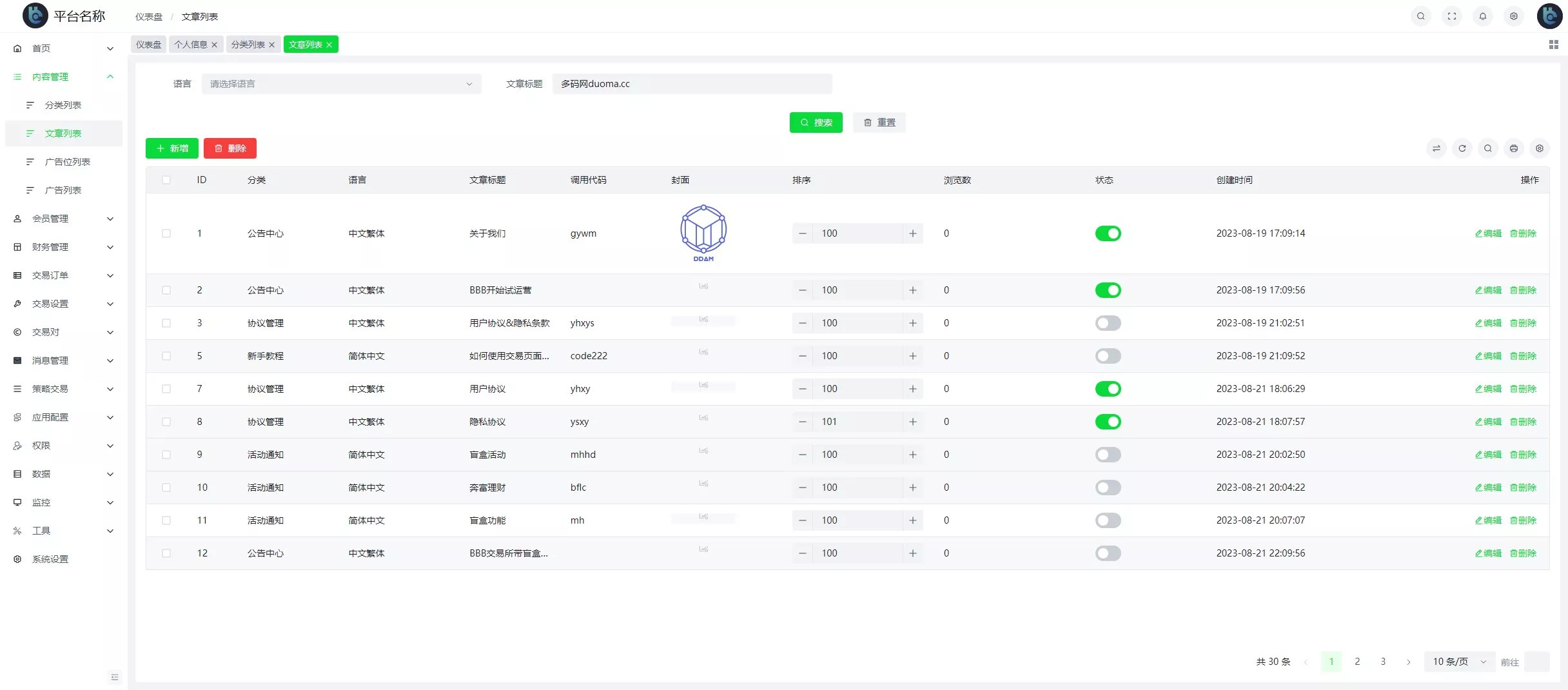Open the 语言 selection dropdown
1568x690 pixels.
341,84
